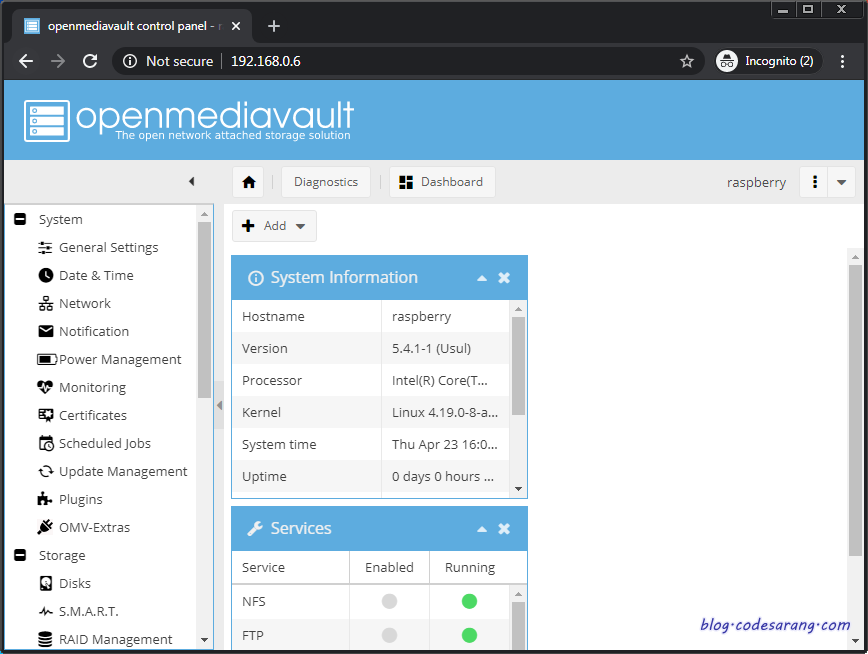Hide sidebar using the splitter arrow
The height and width of the screenshot is (654, 868).
pos(219,405)
